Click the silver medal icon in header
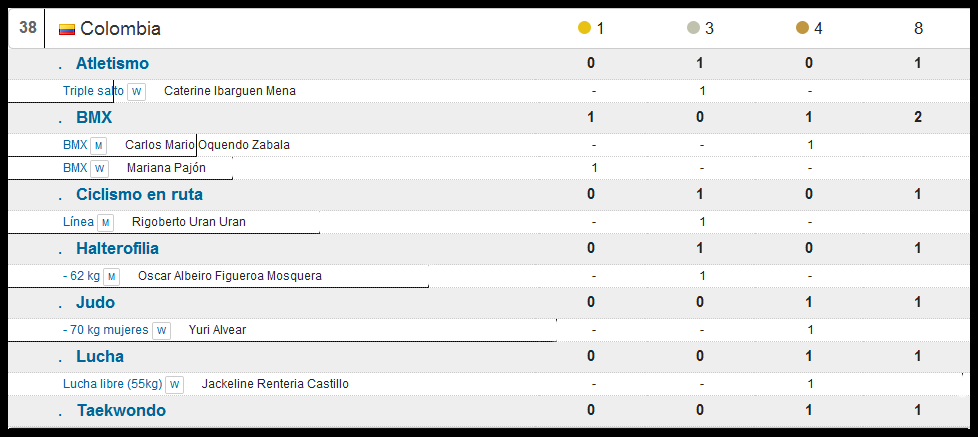The image size is (978, 437). (x=693, y=28)
